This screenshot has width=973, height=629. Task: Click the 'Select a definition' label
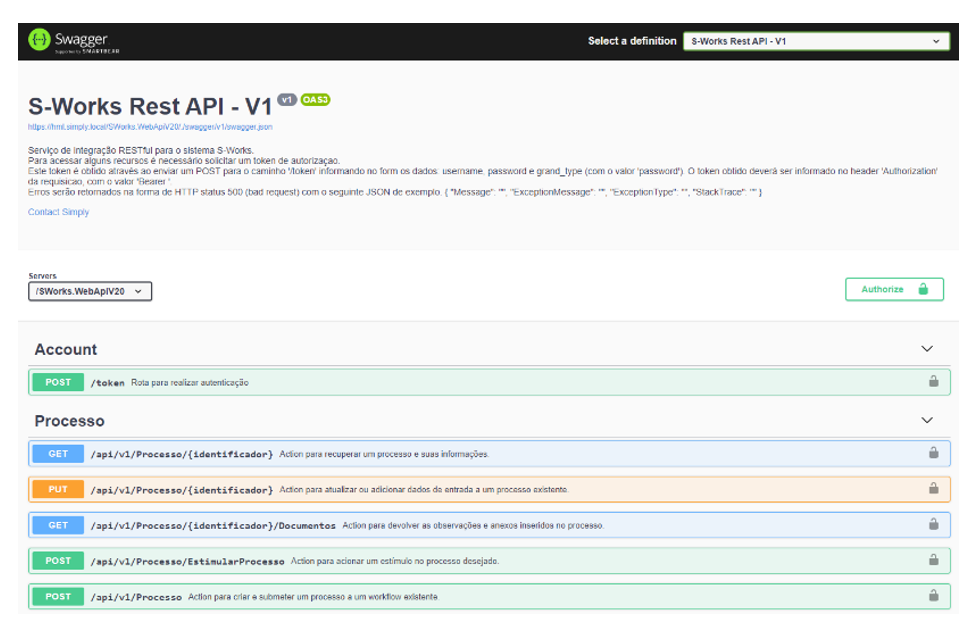pos(632,41)
